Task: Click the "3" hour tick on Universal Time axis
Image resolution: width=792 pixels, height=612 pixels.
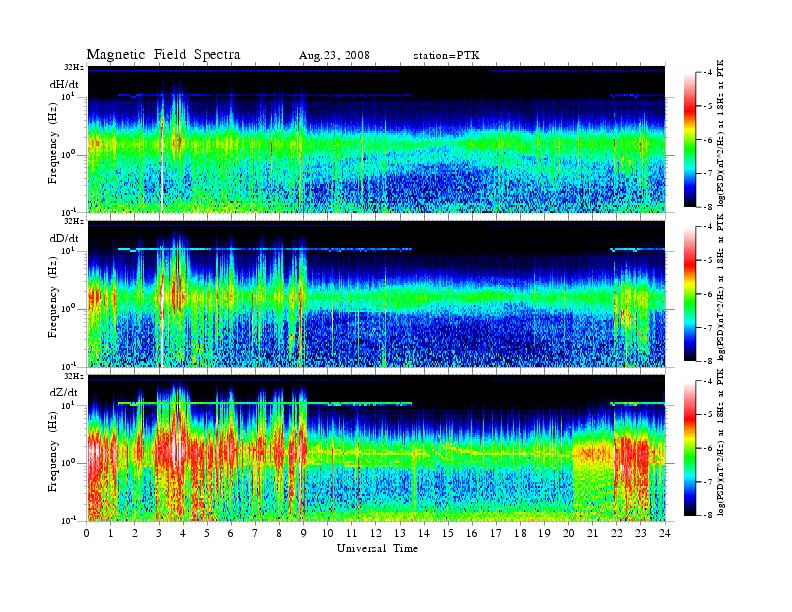Action: tap(159, 533)
